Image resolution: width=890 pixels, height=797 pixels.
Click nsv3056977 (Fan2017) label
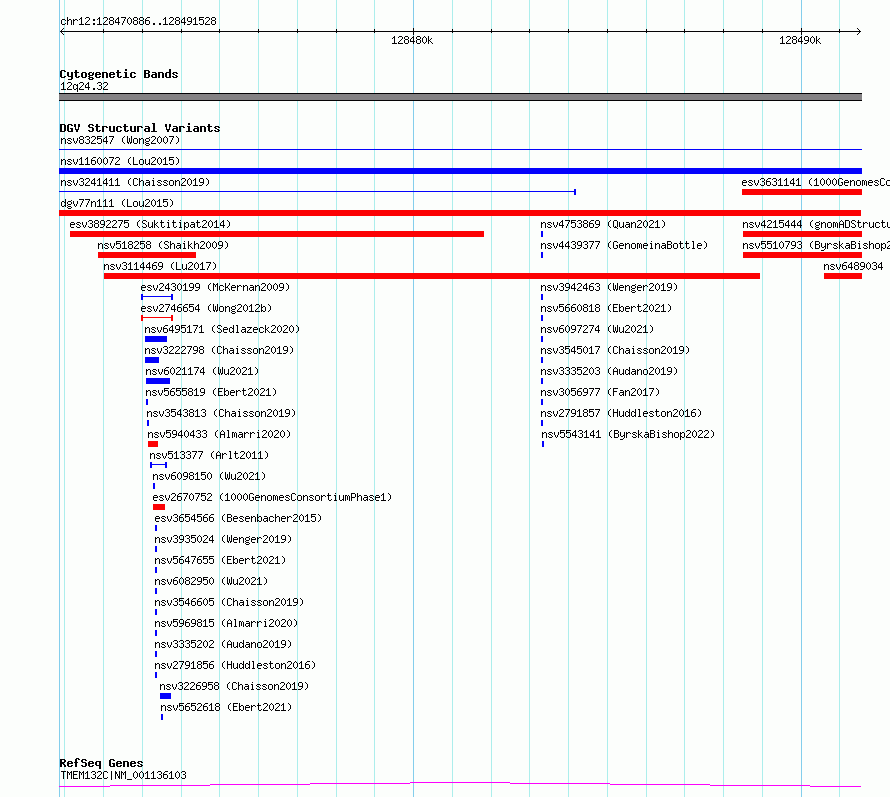click(x=600, y=392)
